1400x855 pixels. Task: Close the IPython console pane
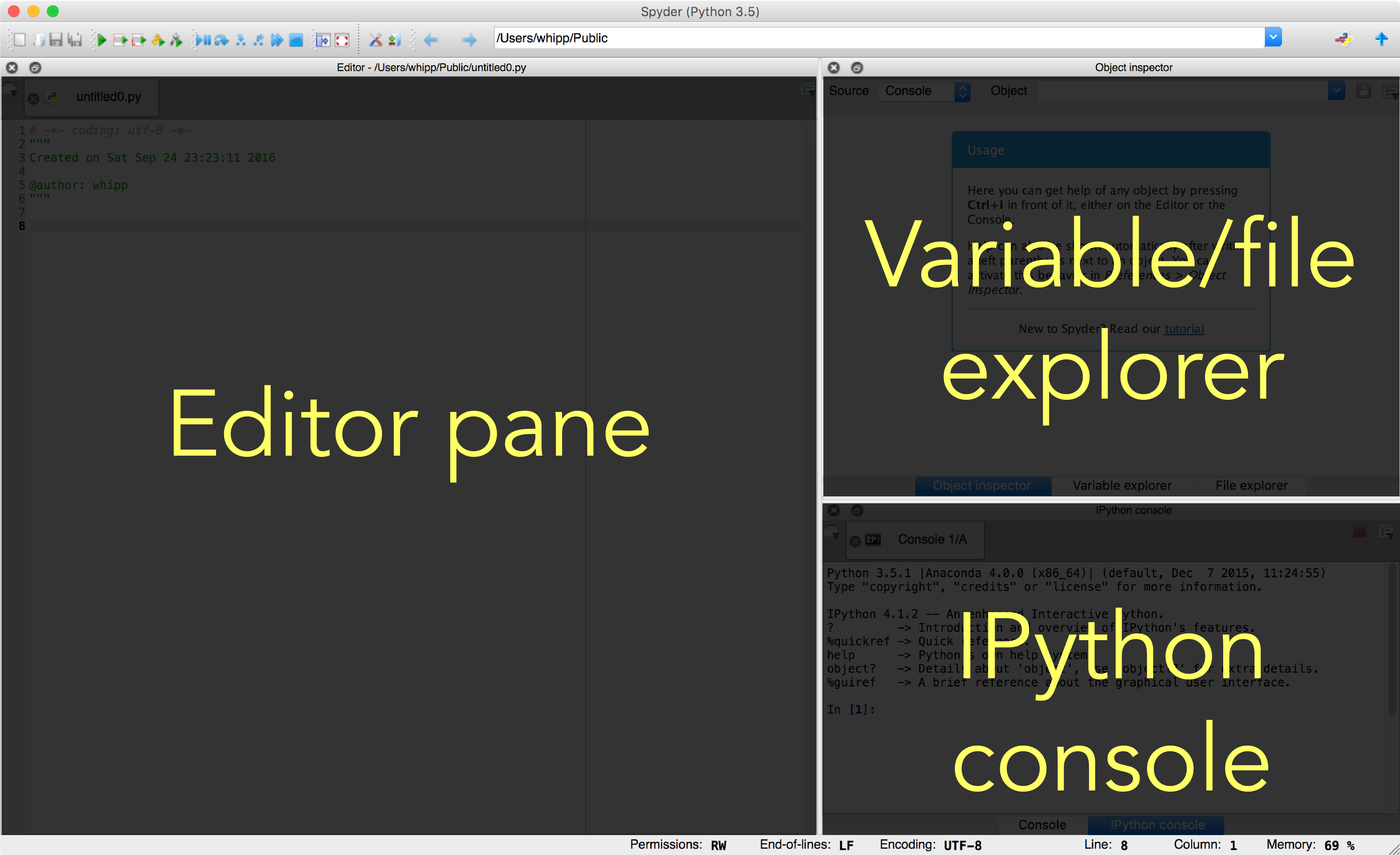[834, 510]
